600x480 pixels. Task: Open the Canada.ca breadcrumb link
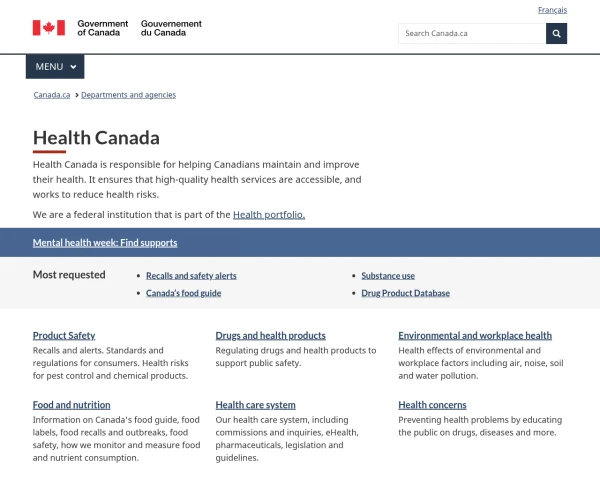coord(52,95)
